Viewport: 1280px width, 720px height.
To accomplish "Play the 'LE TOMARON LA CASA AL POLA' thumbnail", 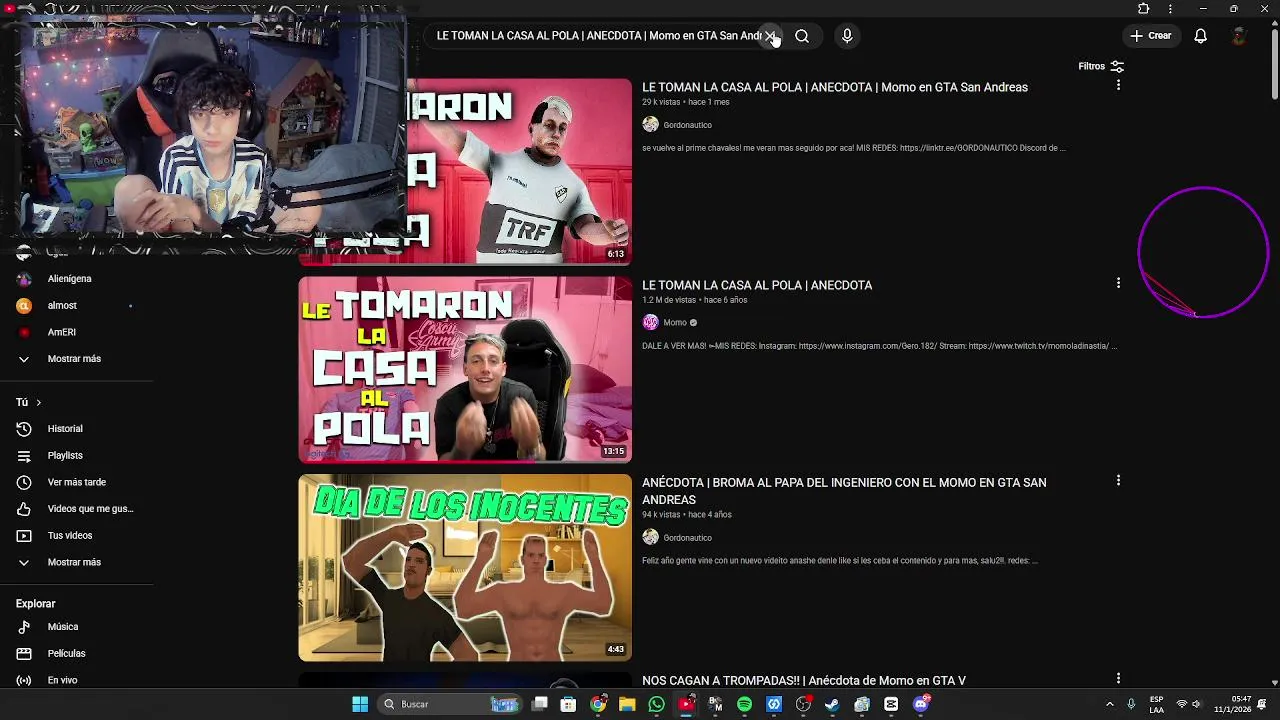I will point(465,369).
